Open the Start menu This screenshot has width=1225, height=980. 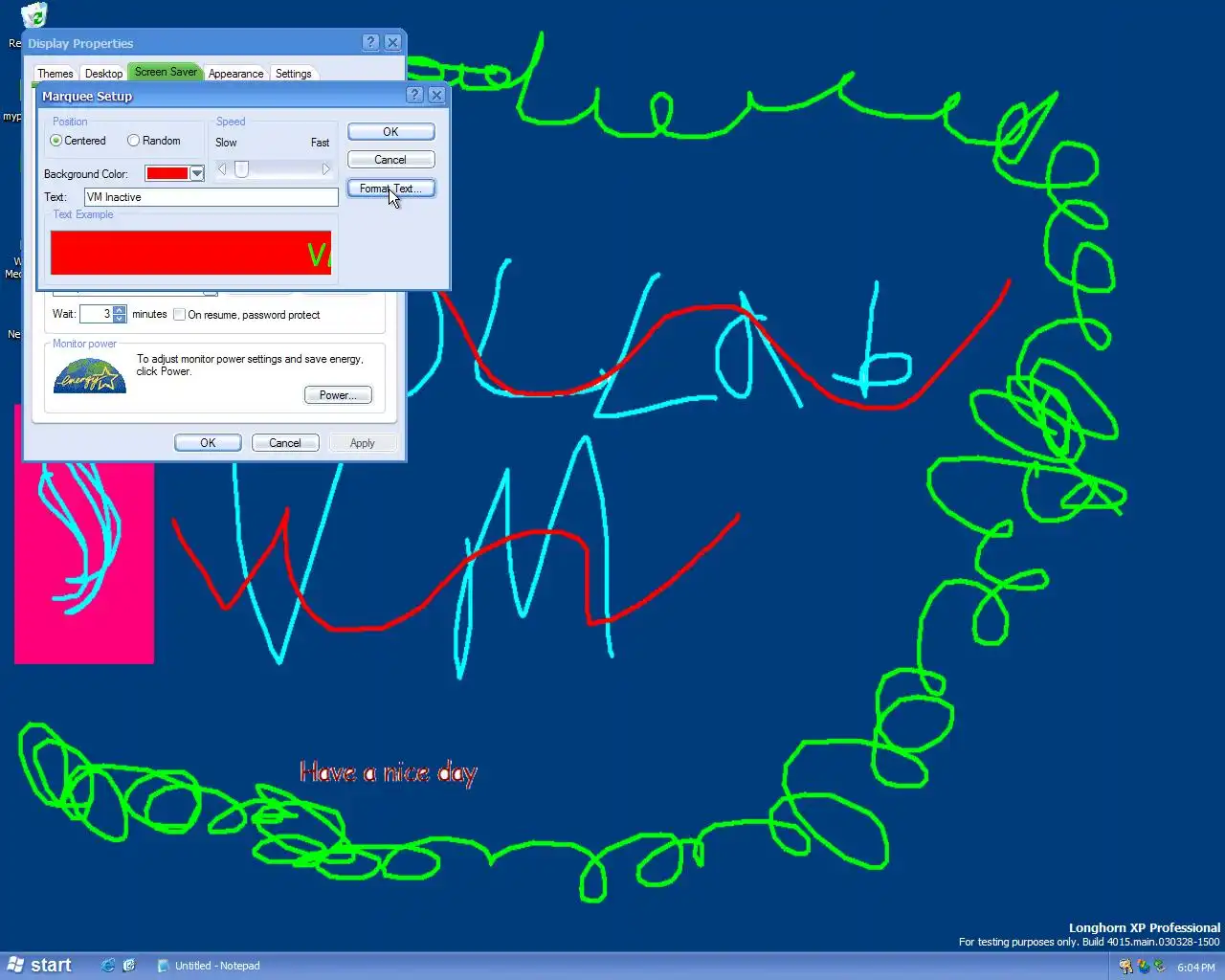[40, 966]
